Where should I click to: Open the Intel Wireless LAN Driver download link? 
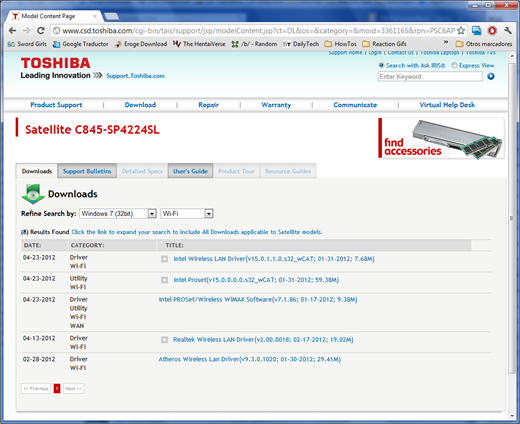click(274, 259)
